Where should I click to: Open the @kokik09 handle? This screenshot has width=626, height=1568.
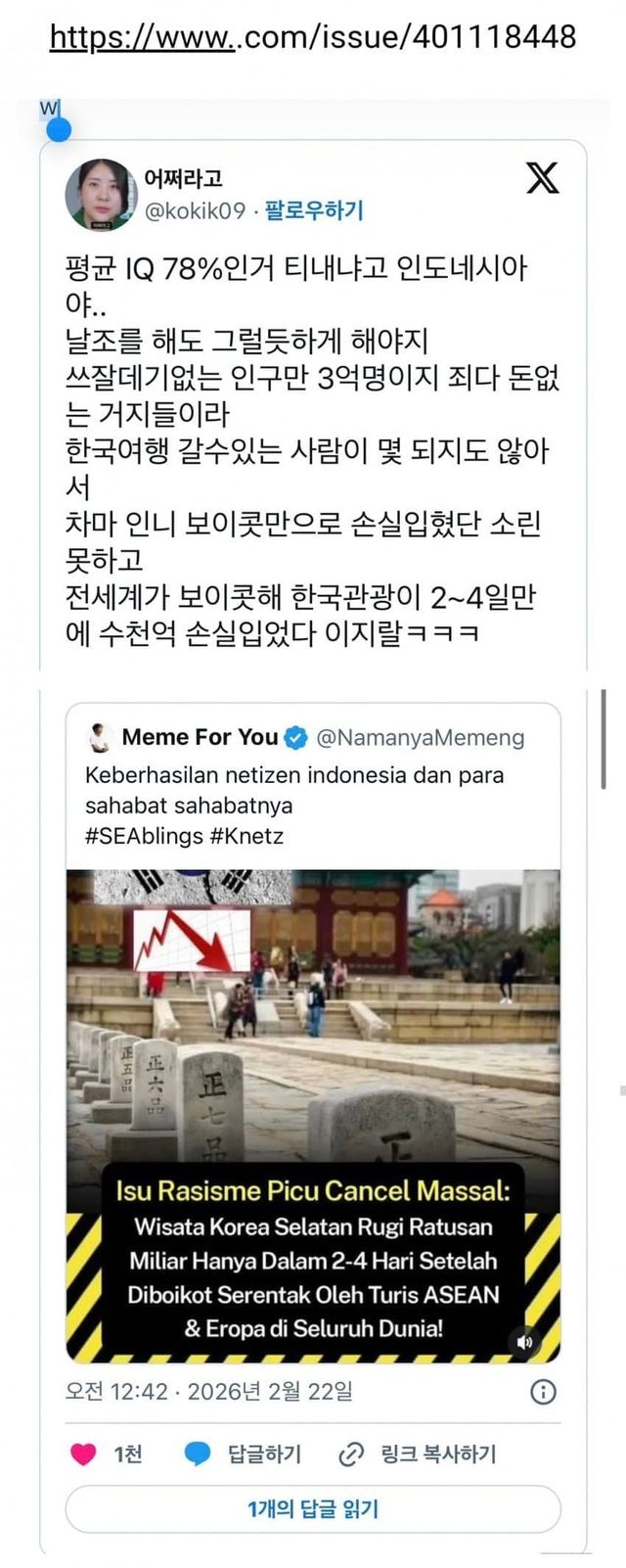195,209
